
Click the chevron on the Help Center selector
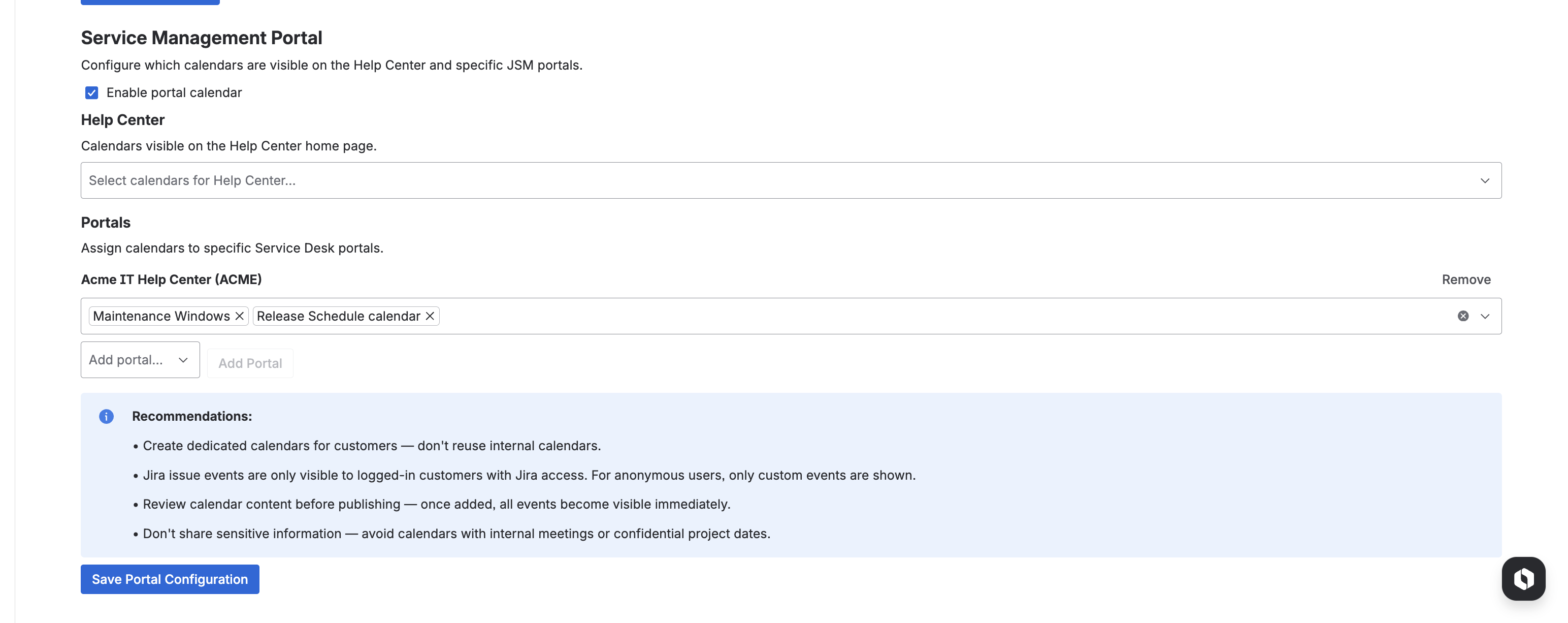[x=1485, y=180]
